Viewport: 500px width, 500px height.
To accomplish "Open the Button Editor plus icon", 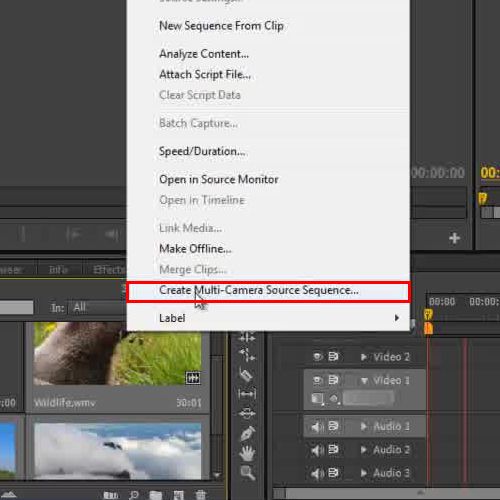I will [454, 238].
